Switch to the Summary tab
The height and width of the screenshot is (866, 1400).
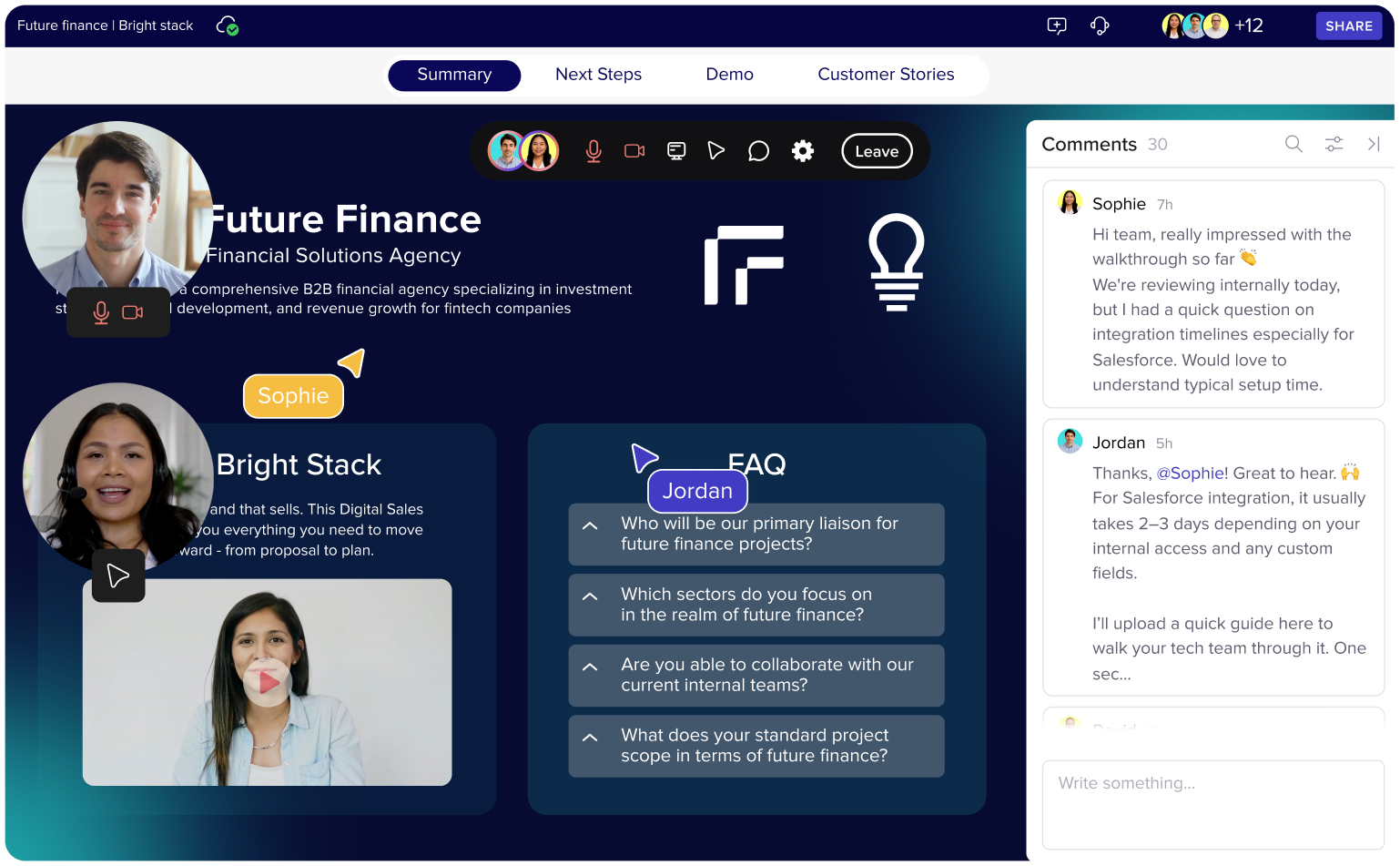(x=454, y=75)
